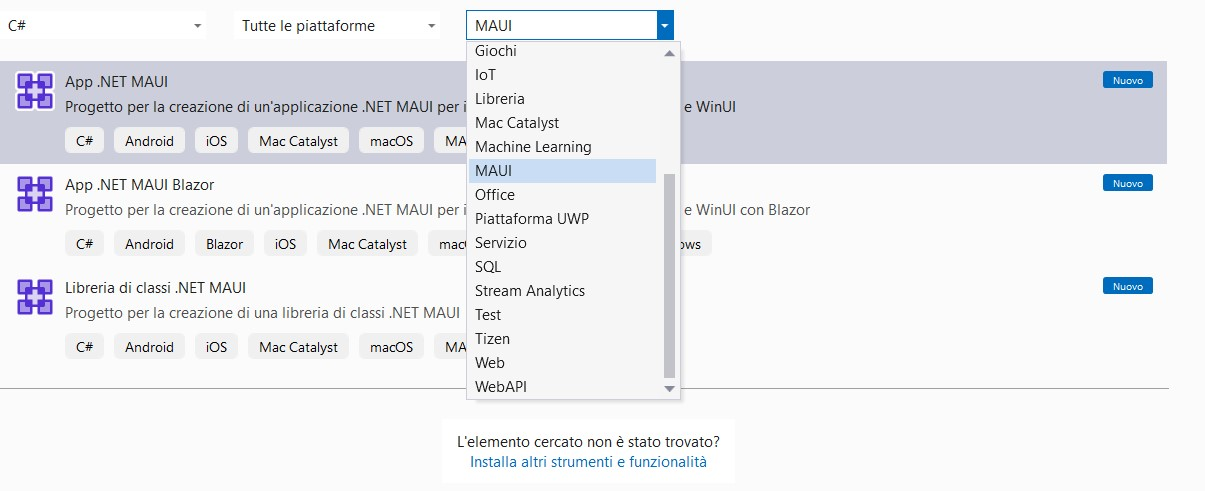Select Giochi in the project type list
Viewport: 1205px width, 491px height.
coord(563,51)
